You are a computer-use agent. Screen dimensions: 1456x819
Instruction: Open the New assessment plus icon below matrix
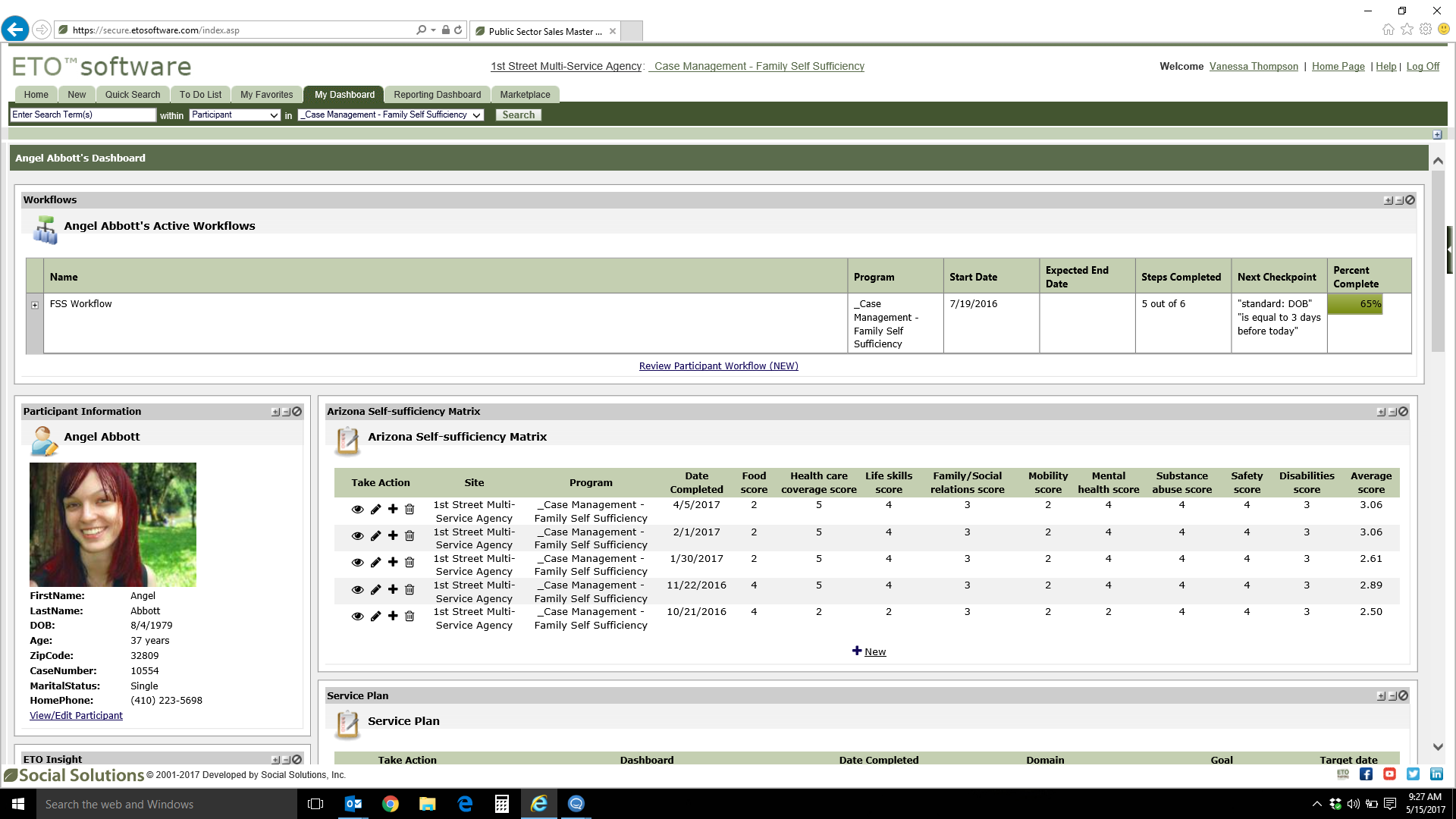(x=858, y=651)
